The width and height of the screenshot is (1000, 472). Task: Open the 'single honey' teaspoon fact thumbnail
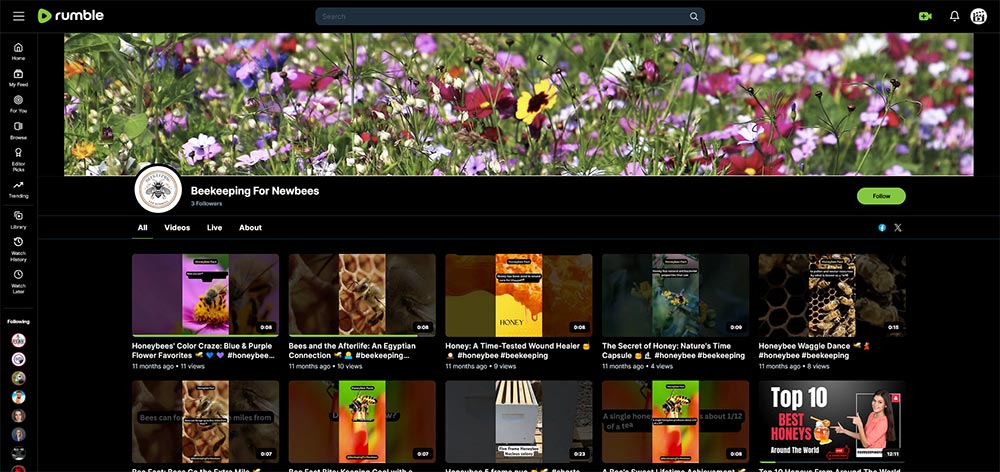point(675,422)
